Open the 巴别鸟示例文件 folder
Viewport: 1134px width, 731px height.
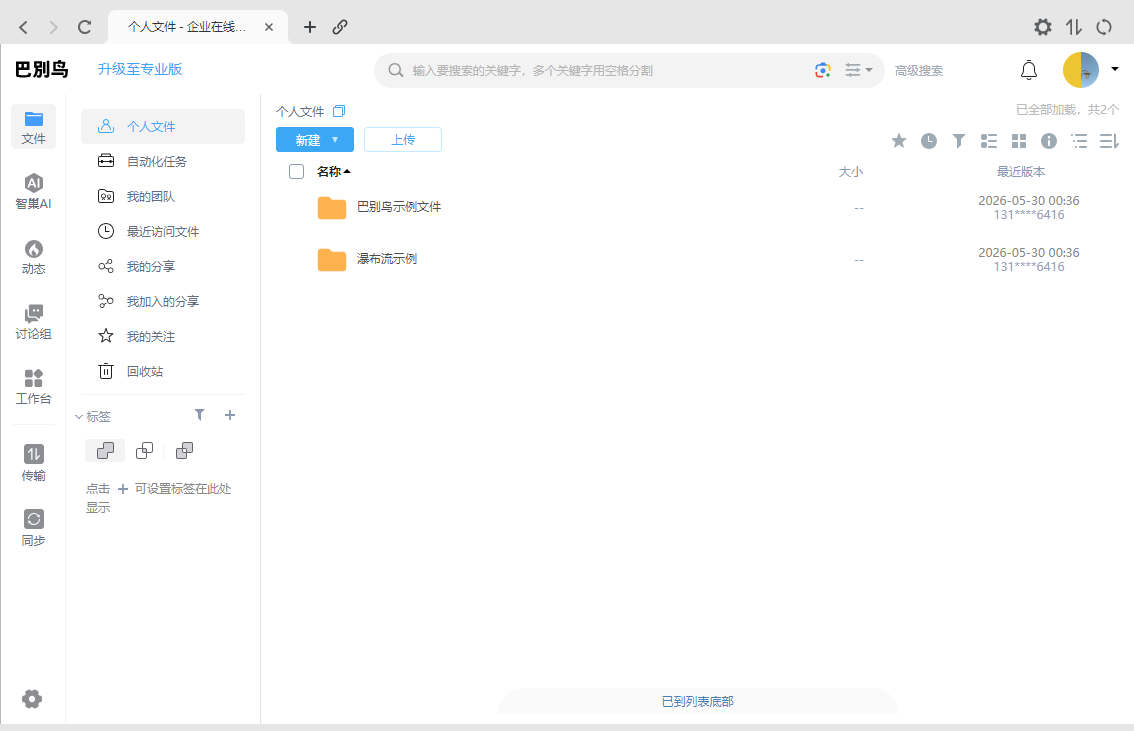398,208
